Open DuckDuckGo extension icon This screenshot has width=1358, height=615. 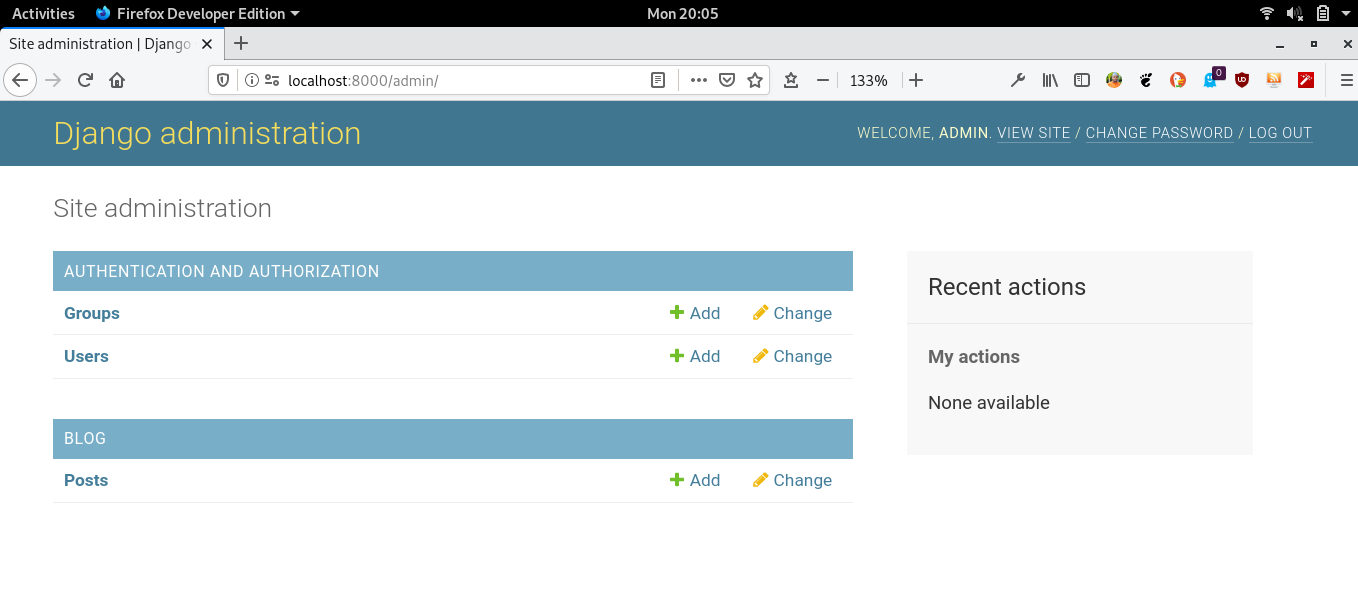(x=1178, y=80)
